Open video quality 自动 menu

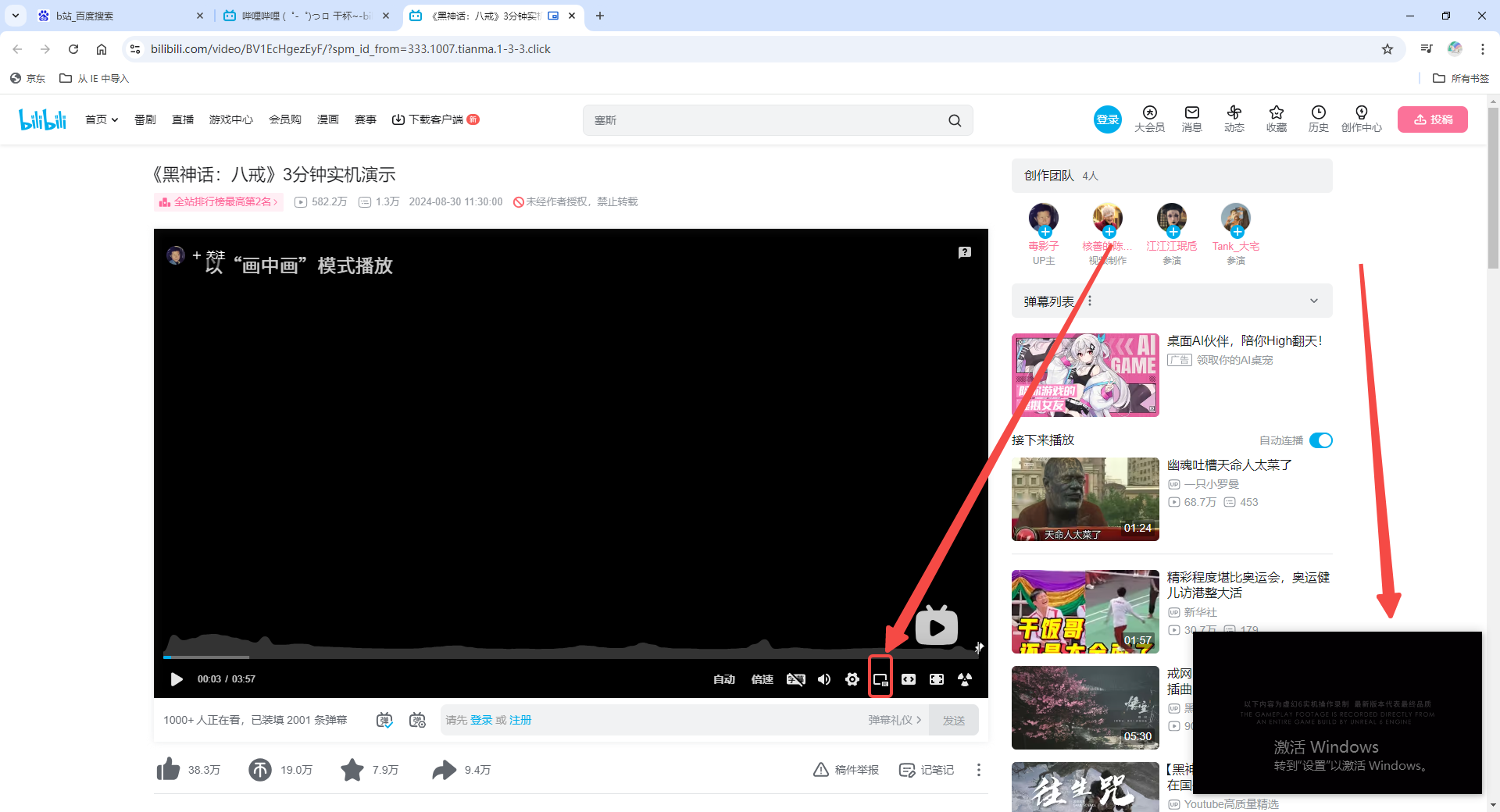[x=724, y=679]
